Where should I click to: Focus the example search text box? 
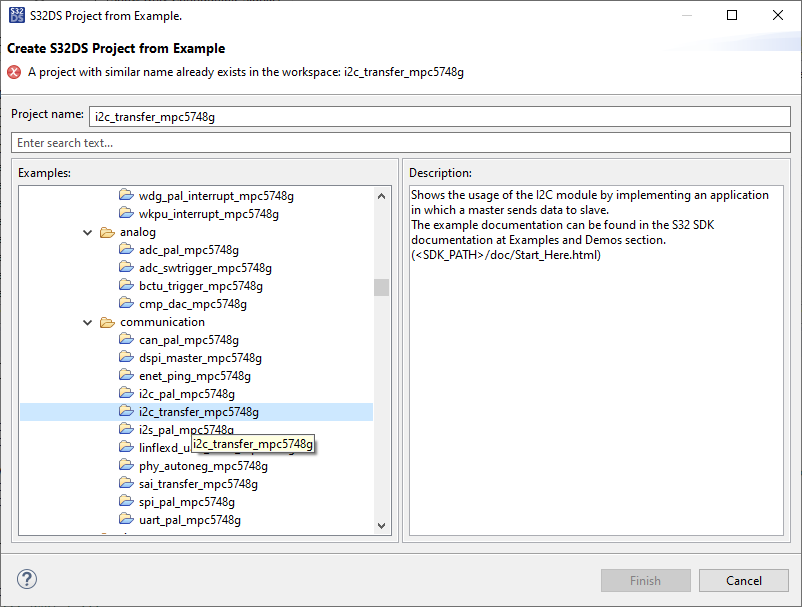click(400, 143)
